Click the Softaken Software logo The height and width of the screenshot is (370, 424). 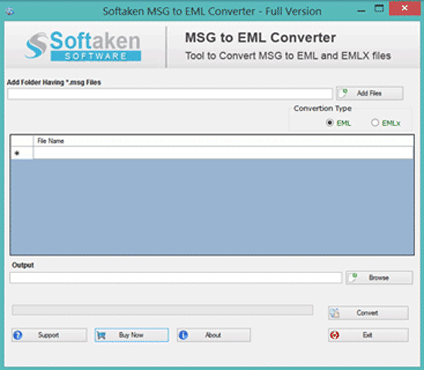(x=83, y=46)
